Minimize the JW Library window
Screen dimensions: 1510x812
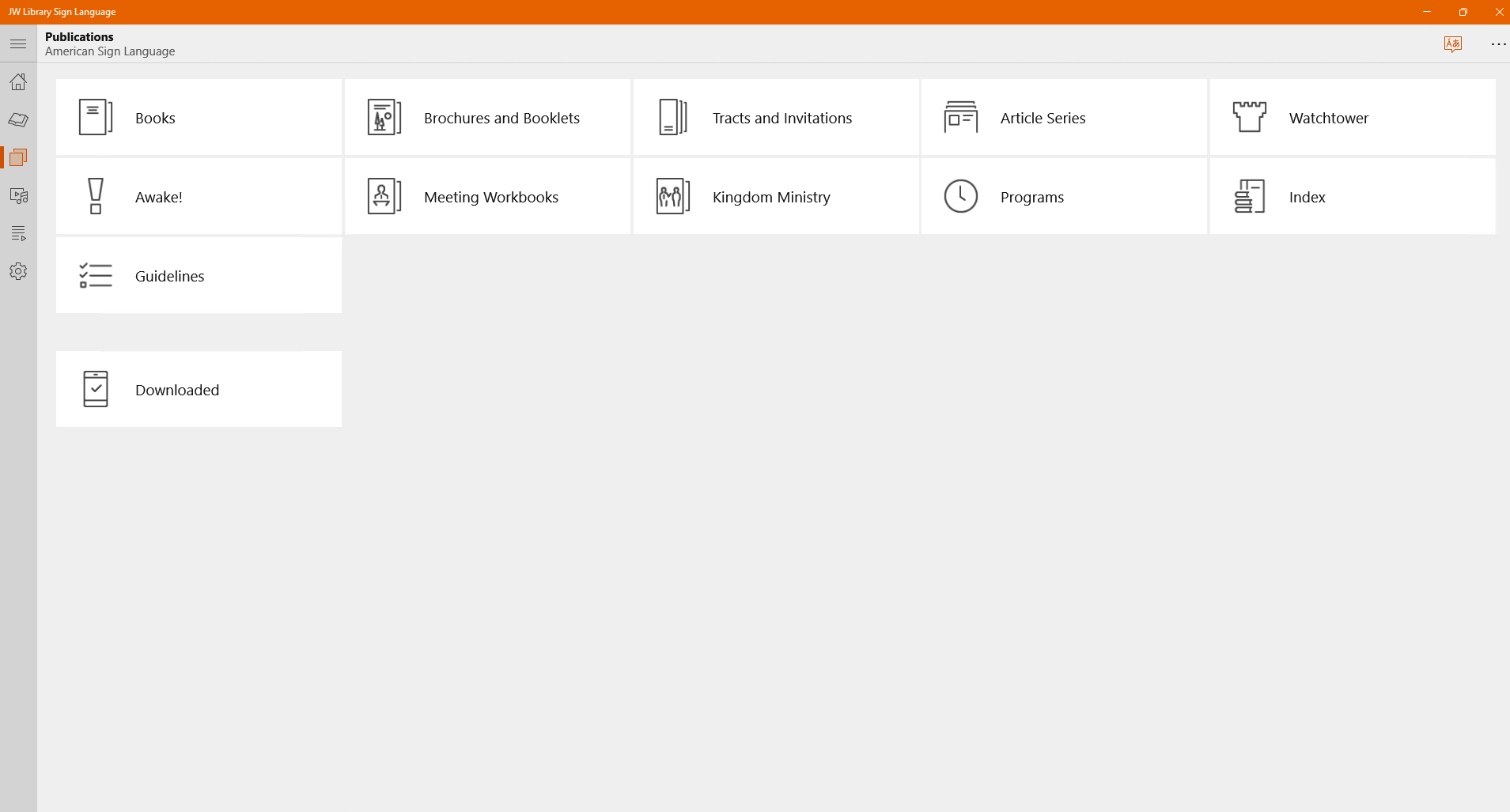1427,12
